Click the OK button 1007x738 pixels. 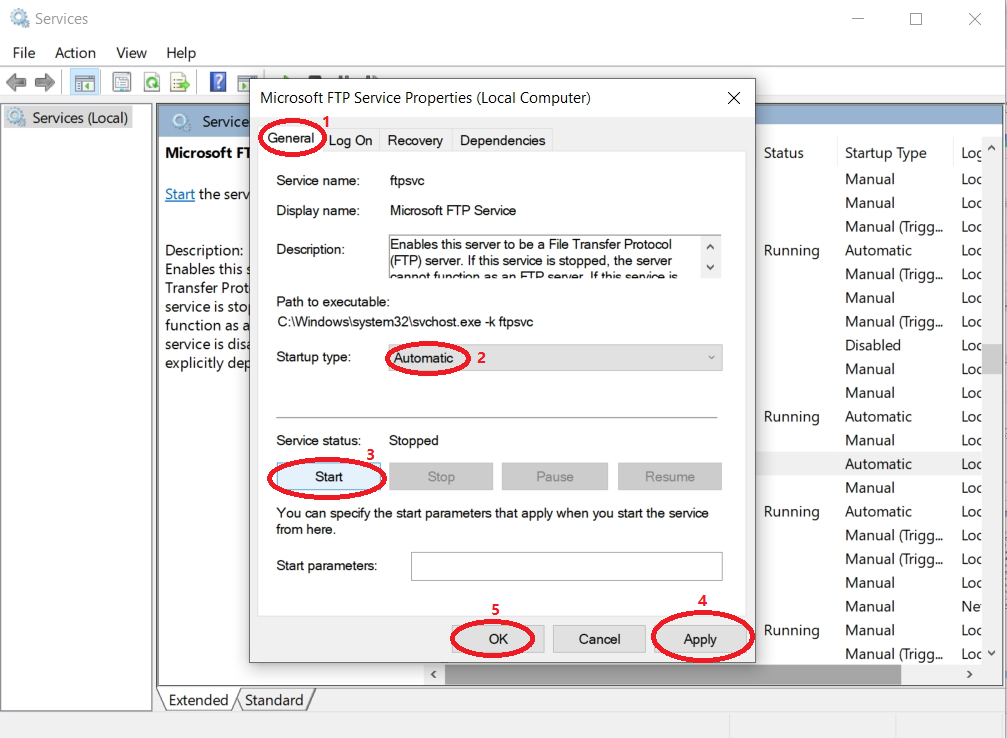(498, 639)
